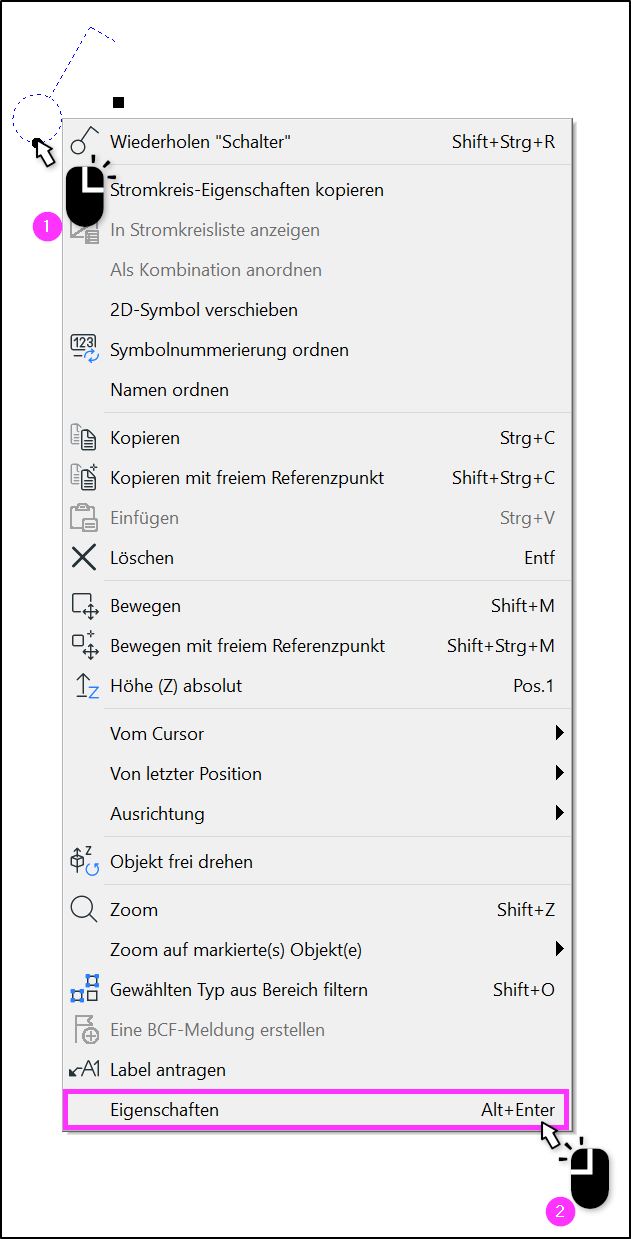631x1239 pixels.
Task: Expand the Vom Cursor submenu arrow
Action: click(560, 733)
